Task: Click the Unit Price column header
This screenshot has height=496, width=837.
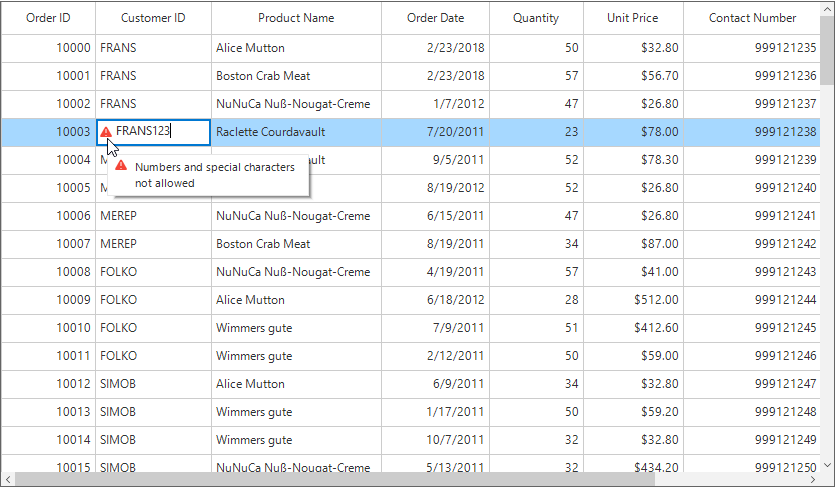Action: (633, 18)
